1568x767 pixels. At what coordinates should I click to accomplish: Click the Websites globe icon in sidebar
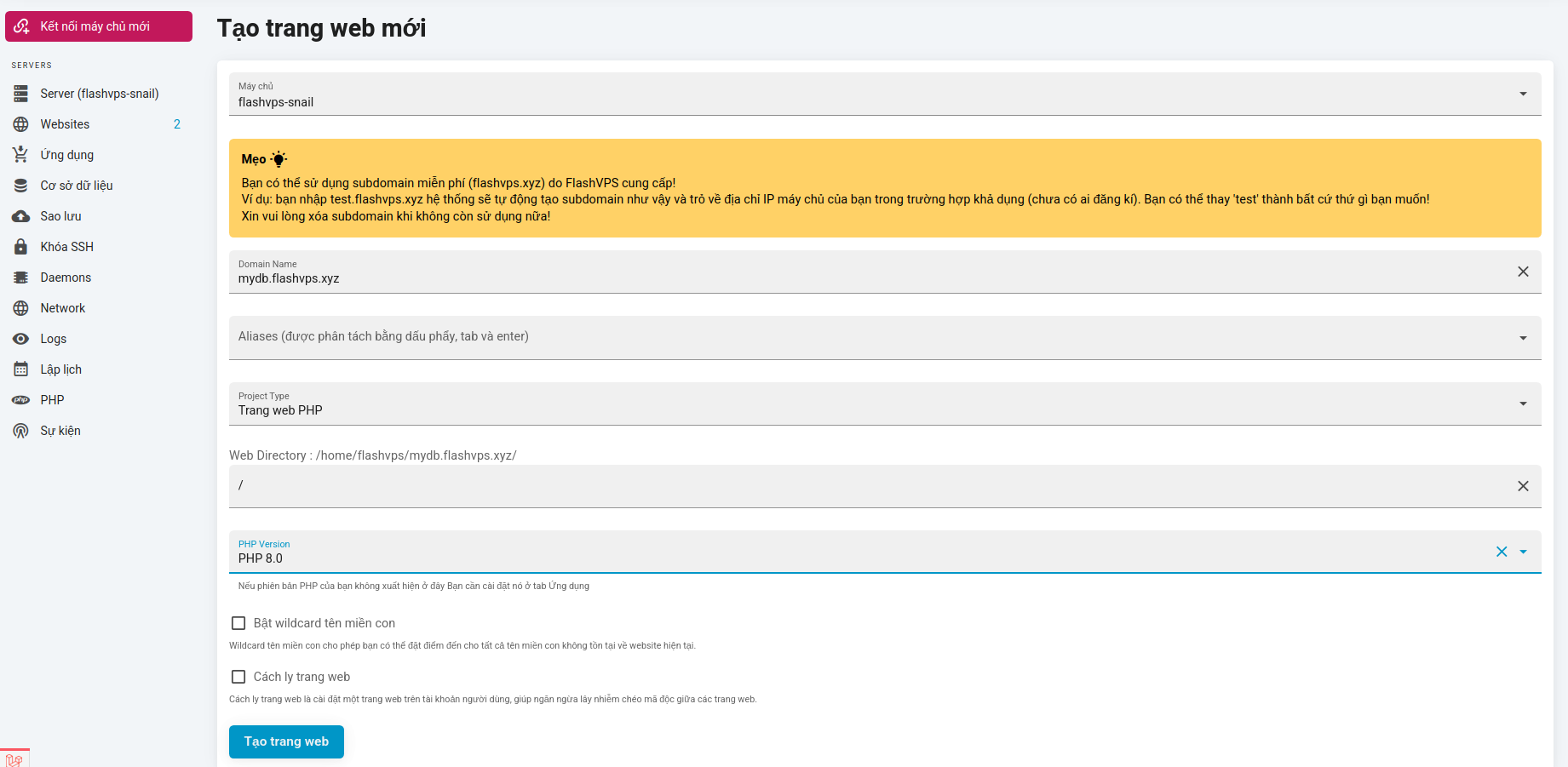(x=21, y=124)
